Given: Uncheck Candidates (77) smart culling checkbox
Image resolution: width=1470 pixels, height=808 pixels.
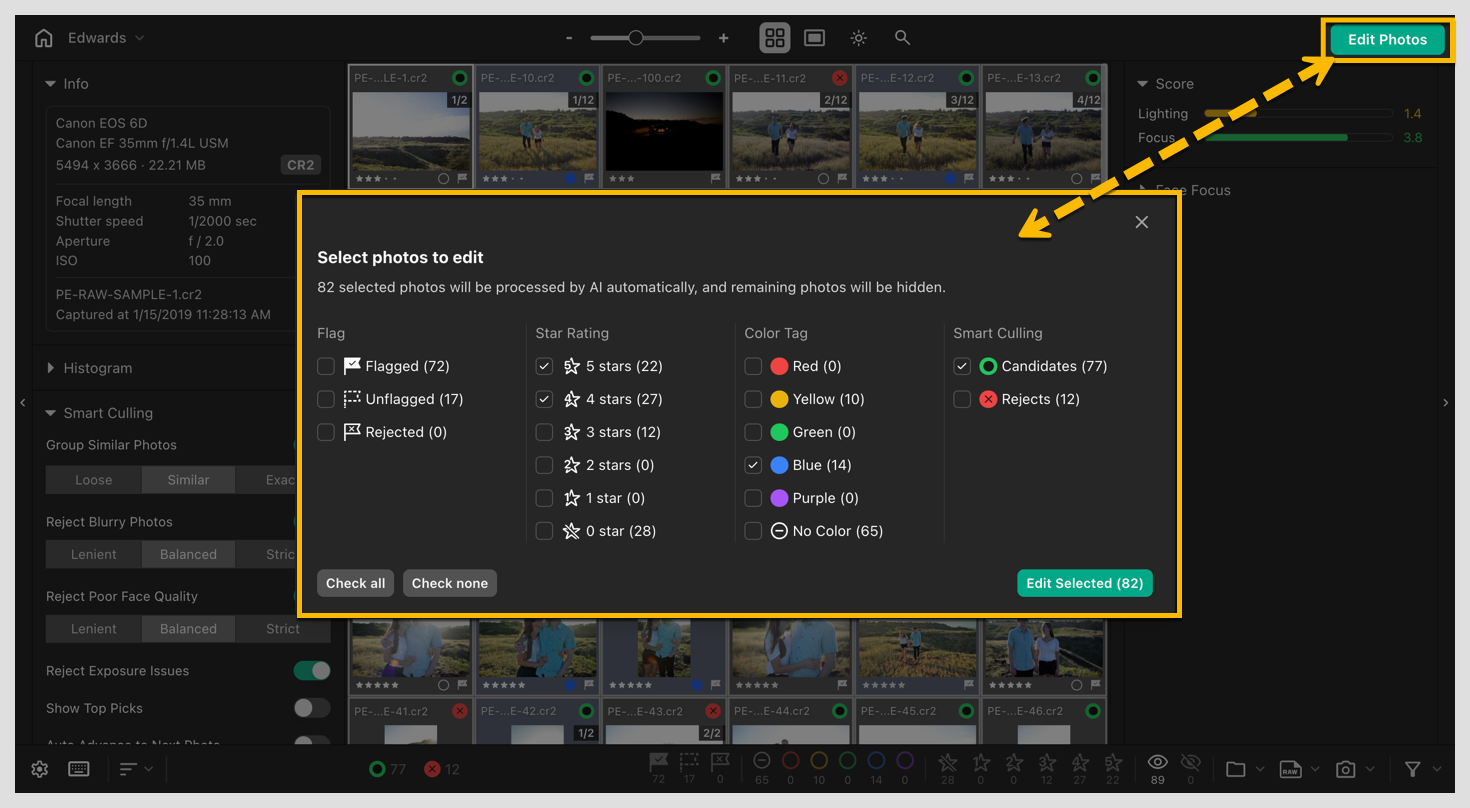Looking at the screenshot, I should [x=962, y=366].
